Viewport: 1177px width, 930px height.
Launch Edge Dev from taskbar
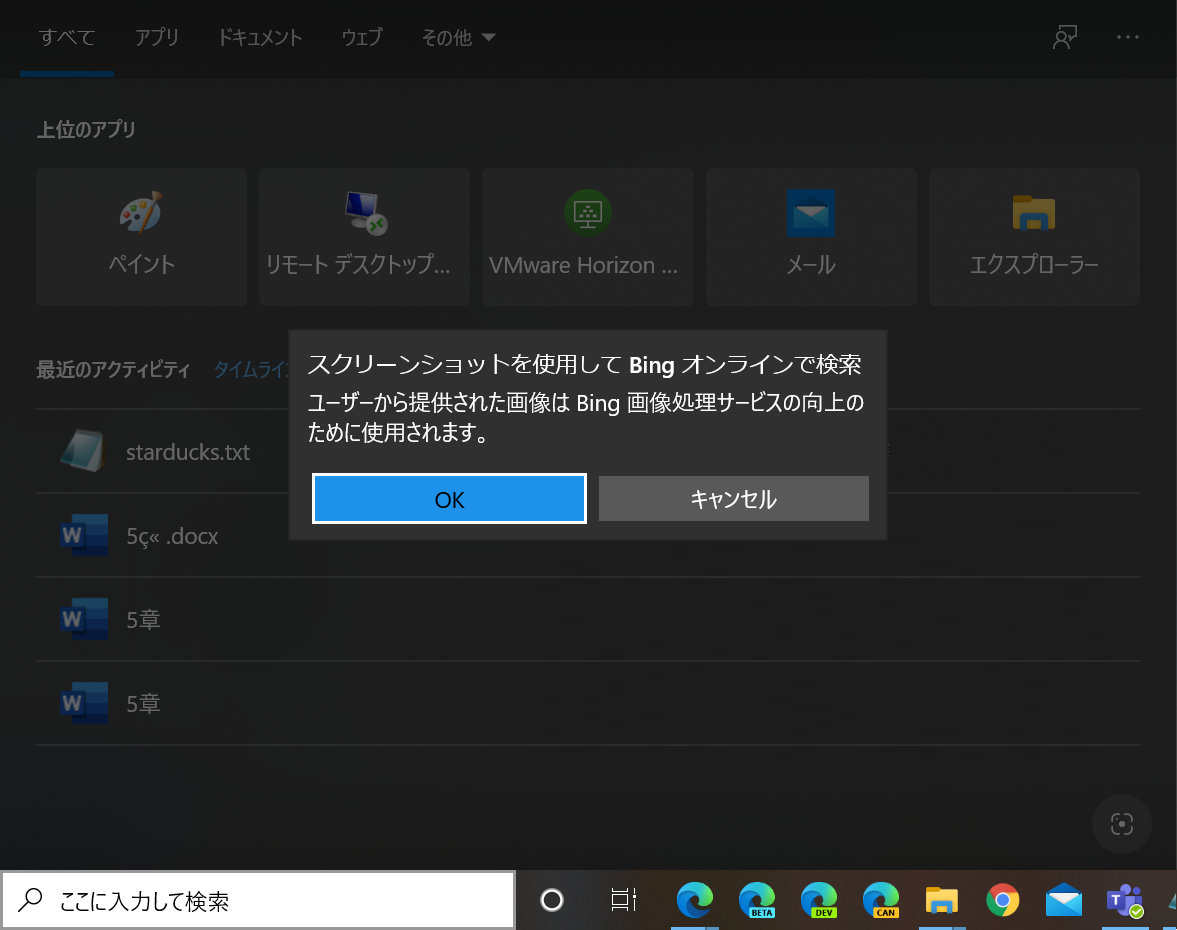pos(818,899)
